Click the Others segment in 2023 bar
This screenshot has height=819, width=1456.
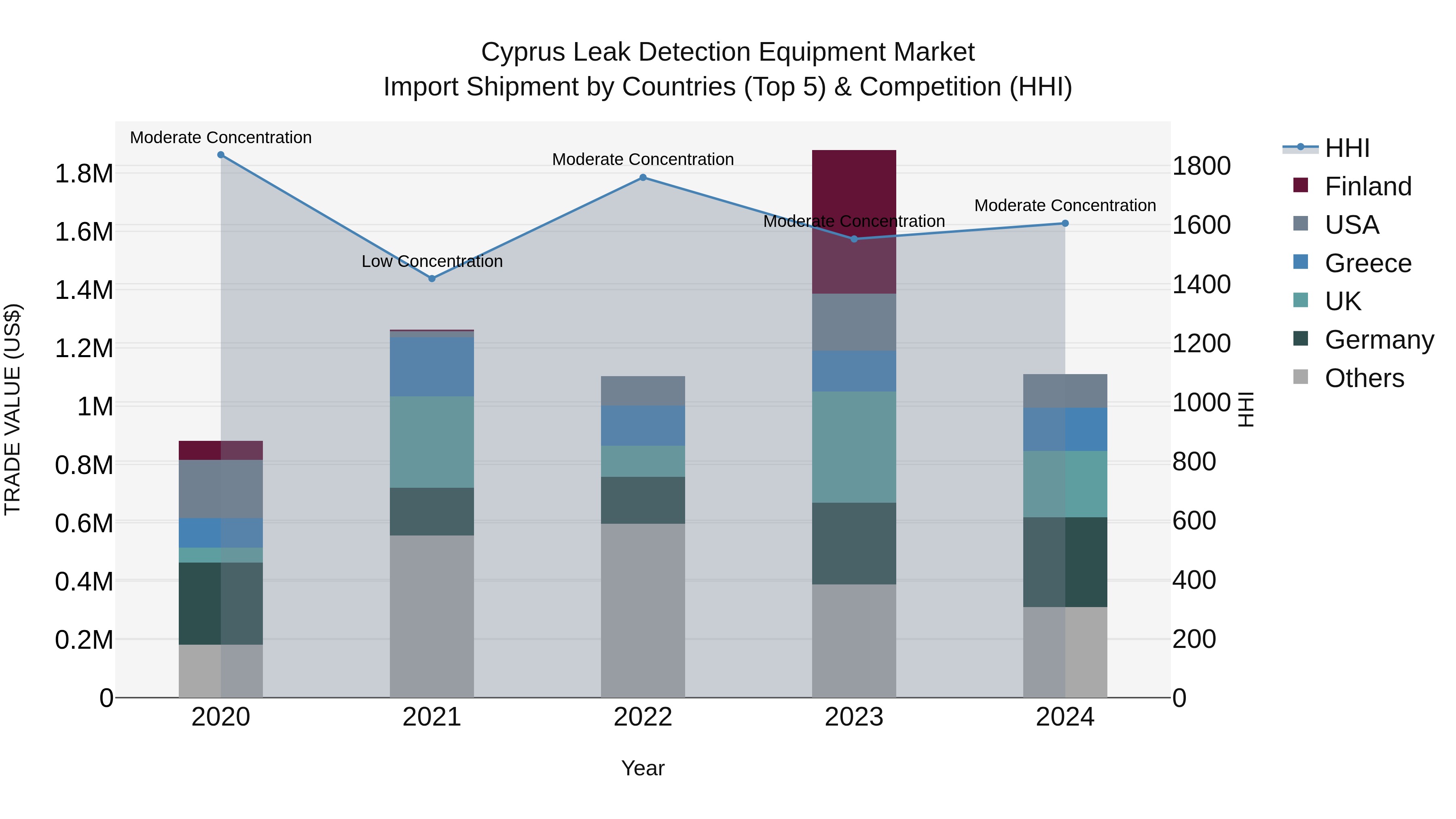(x=854, y=641)
